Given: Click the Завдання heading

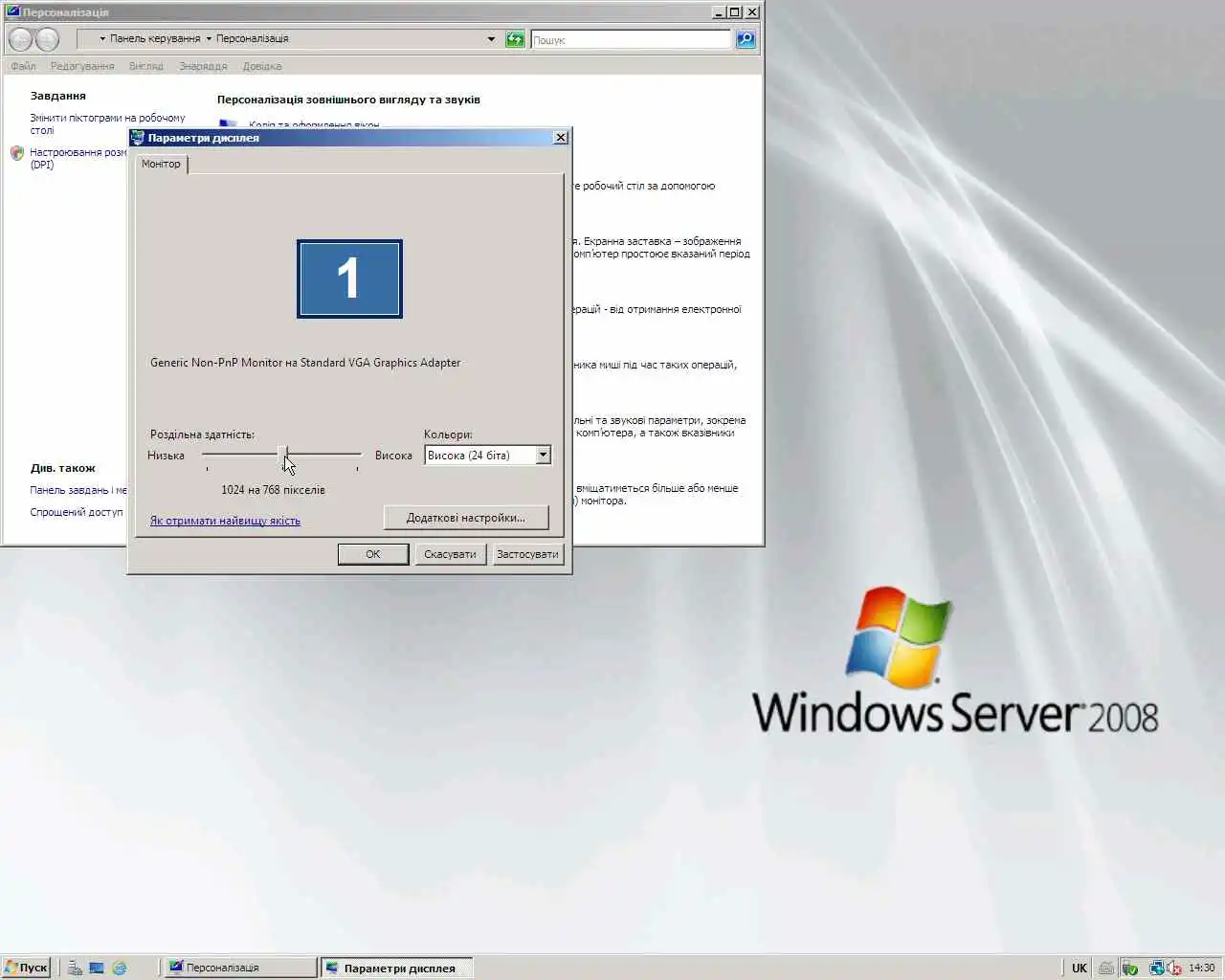Looking at the screenshot, I should tap(57, 96).
